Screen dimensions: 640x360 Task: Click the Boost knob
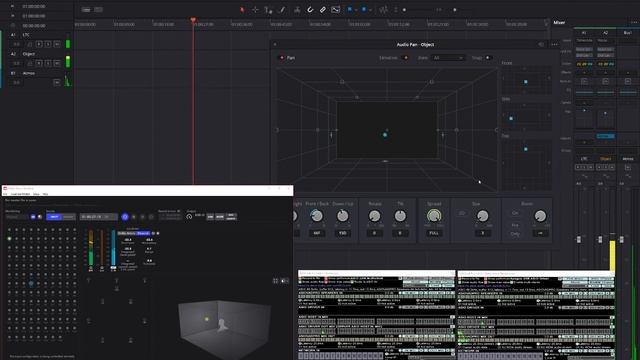coord(540,216)
